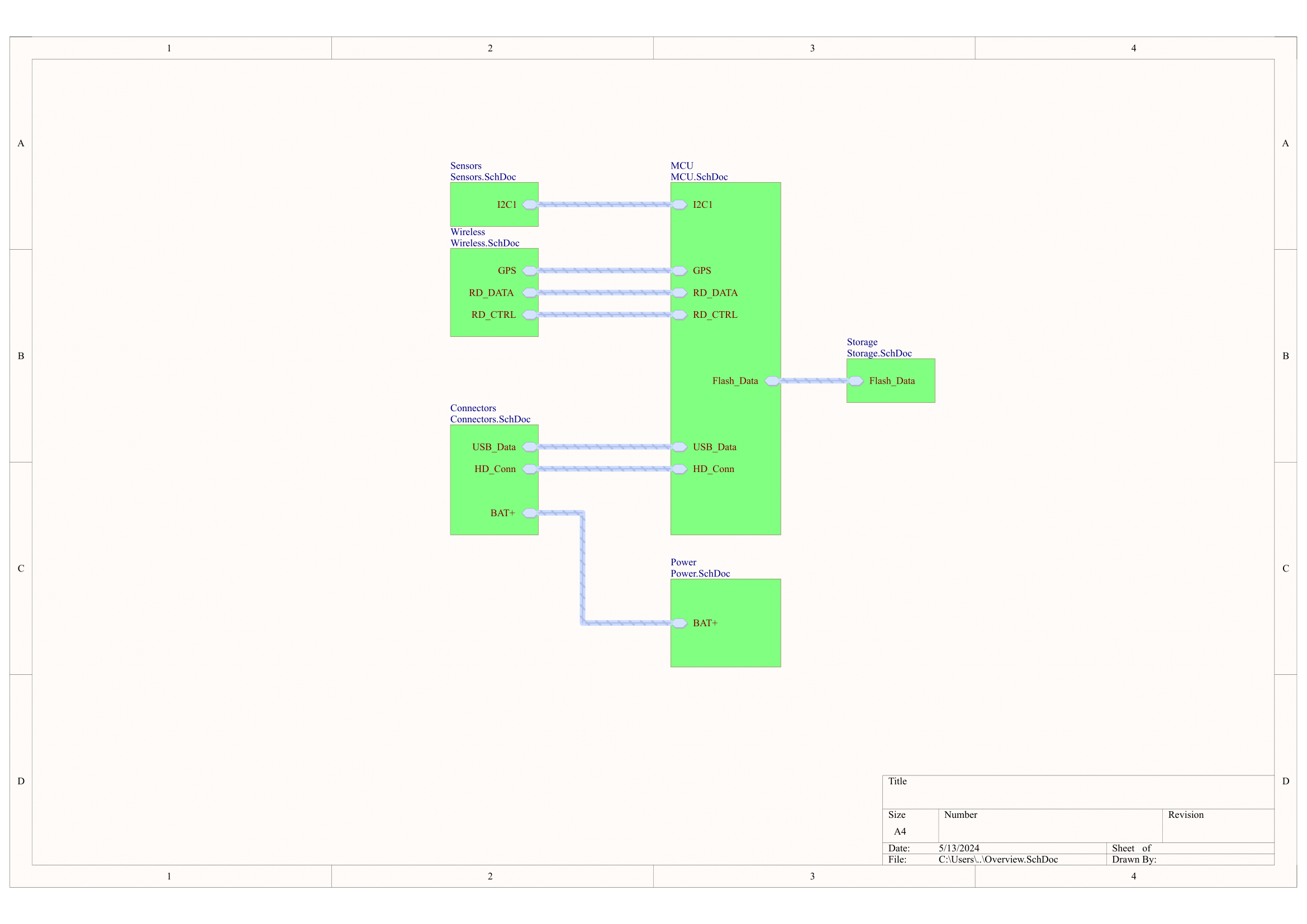The width and height of the screenshot is (1307, 924).
Task: Click the HD_Conn label inside MCU block
Action: (713, 469)
